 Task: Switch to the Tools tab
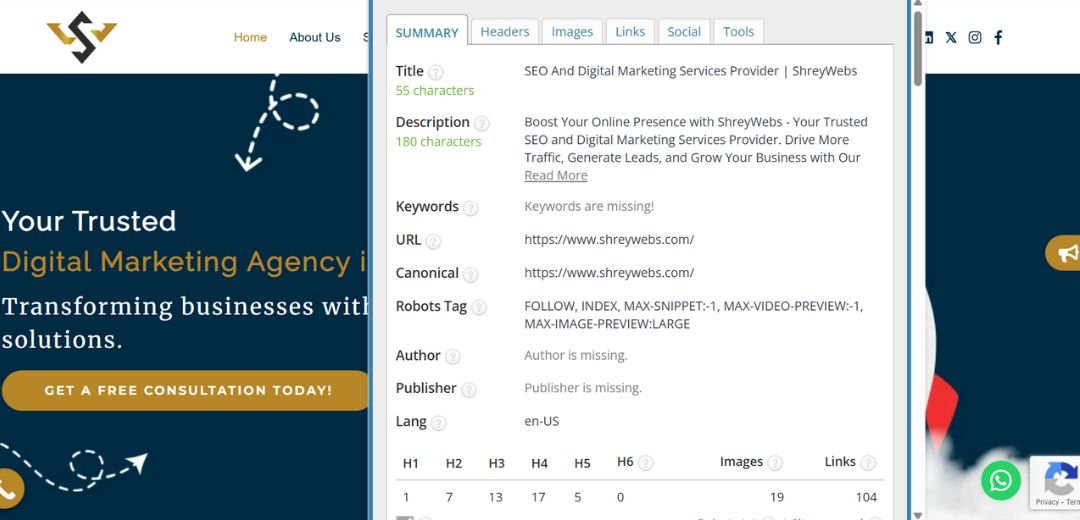[738, 32]
